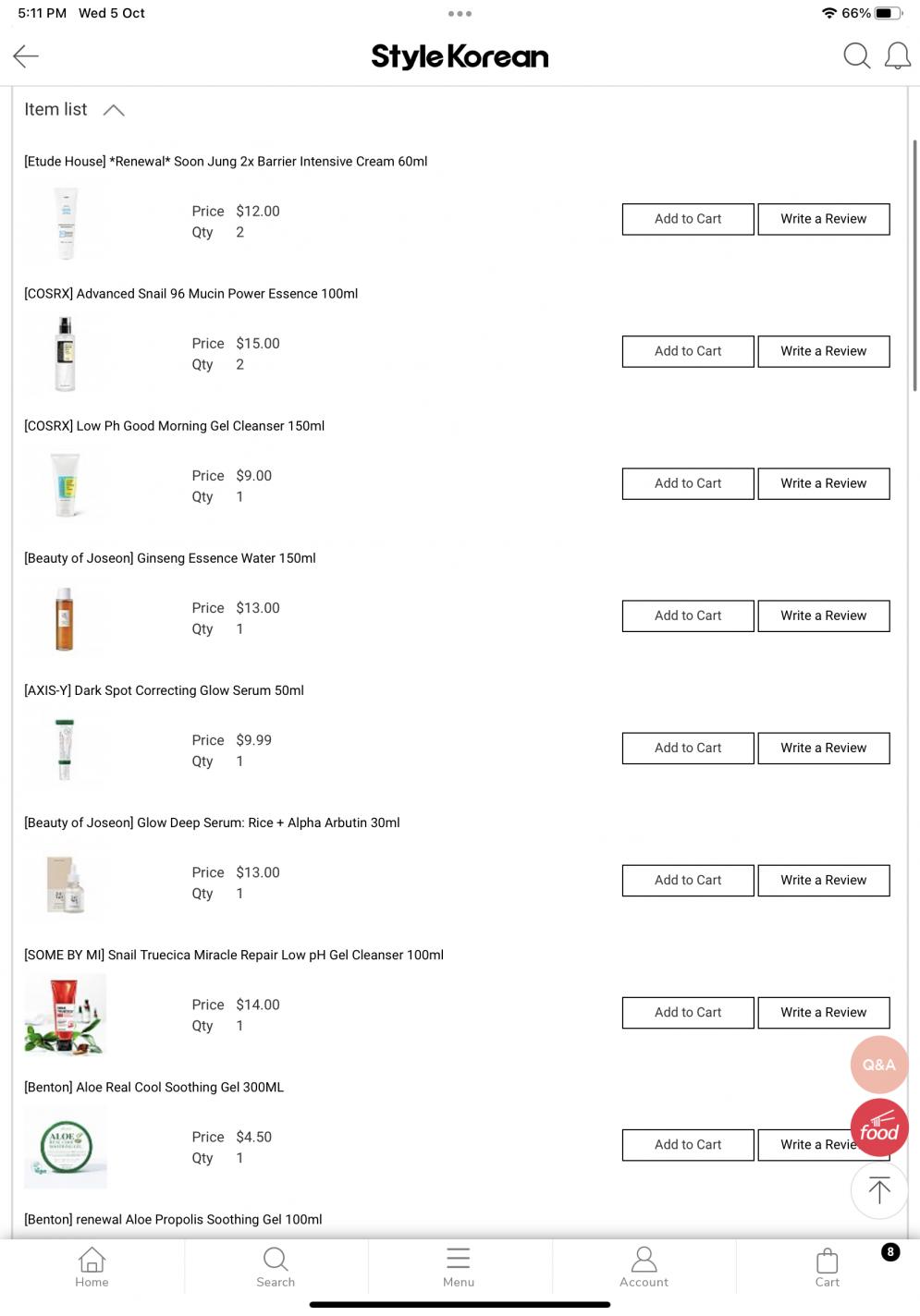This screenshot has height=1316, width=920.
Task: Tap the StyleKorean logo
Action: coord(460,56)
